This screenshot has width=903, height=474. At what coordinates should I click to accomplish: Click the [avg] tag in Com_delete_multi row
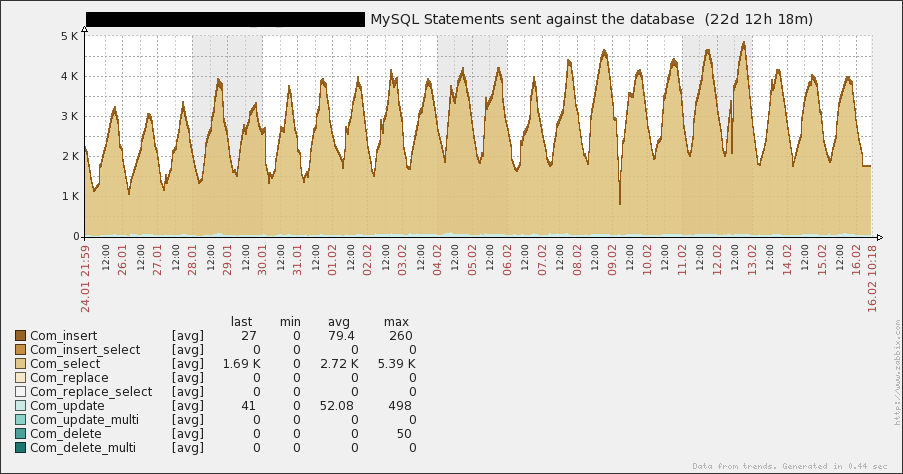[x=188, y=448]
